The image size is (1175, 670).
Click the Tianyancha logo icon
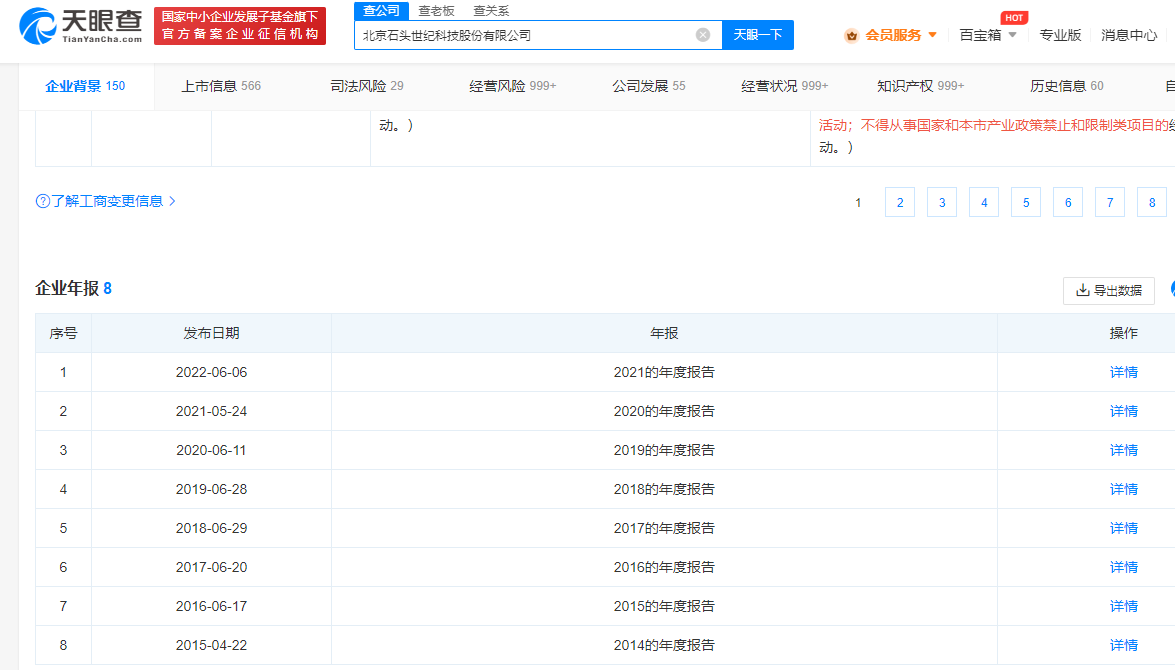(38, 24)
